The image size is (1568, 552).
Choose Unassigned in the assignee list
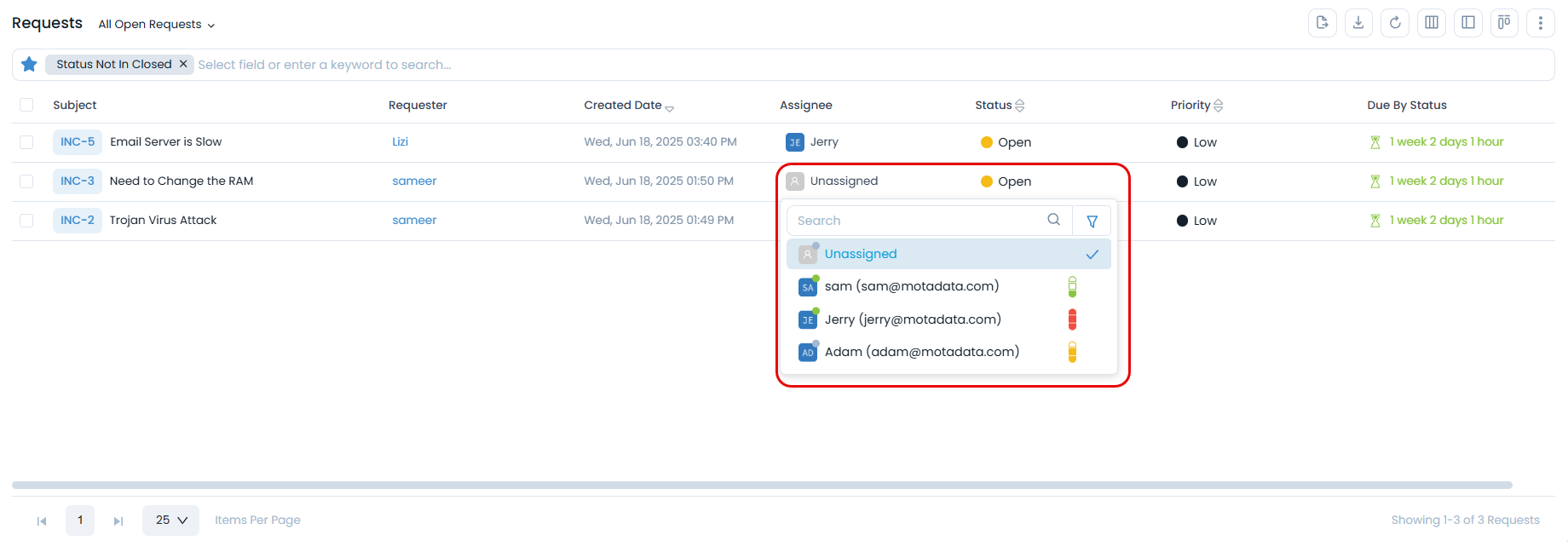point(948,254)
